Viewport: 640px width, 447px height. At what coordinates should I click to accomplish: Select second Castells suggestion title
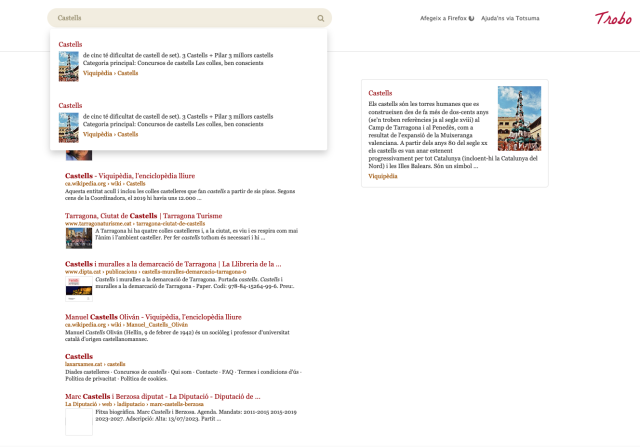(70, 106)
